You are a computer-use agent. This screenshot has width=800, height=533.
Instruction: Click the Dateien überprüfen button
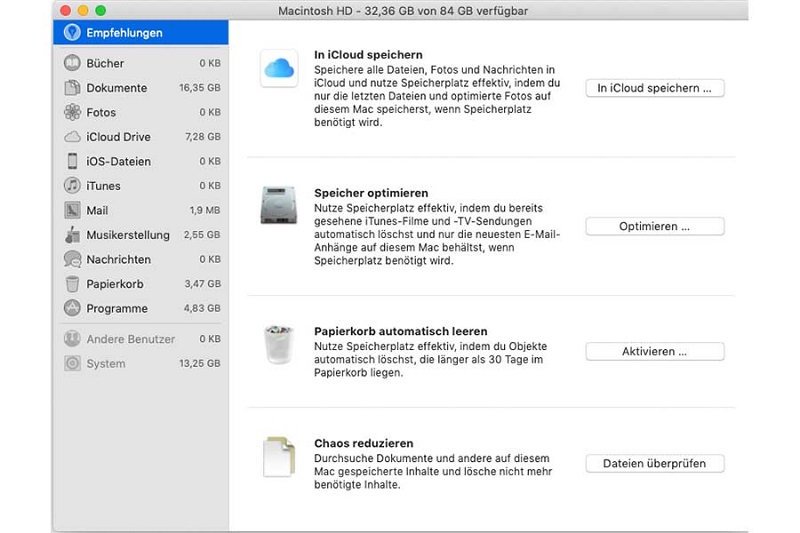[x=655, y=464]
